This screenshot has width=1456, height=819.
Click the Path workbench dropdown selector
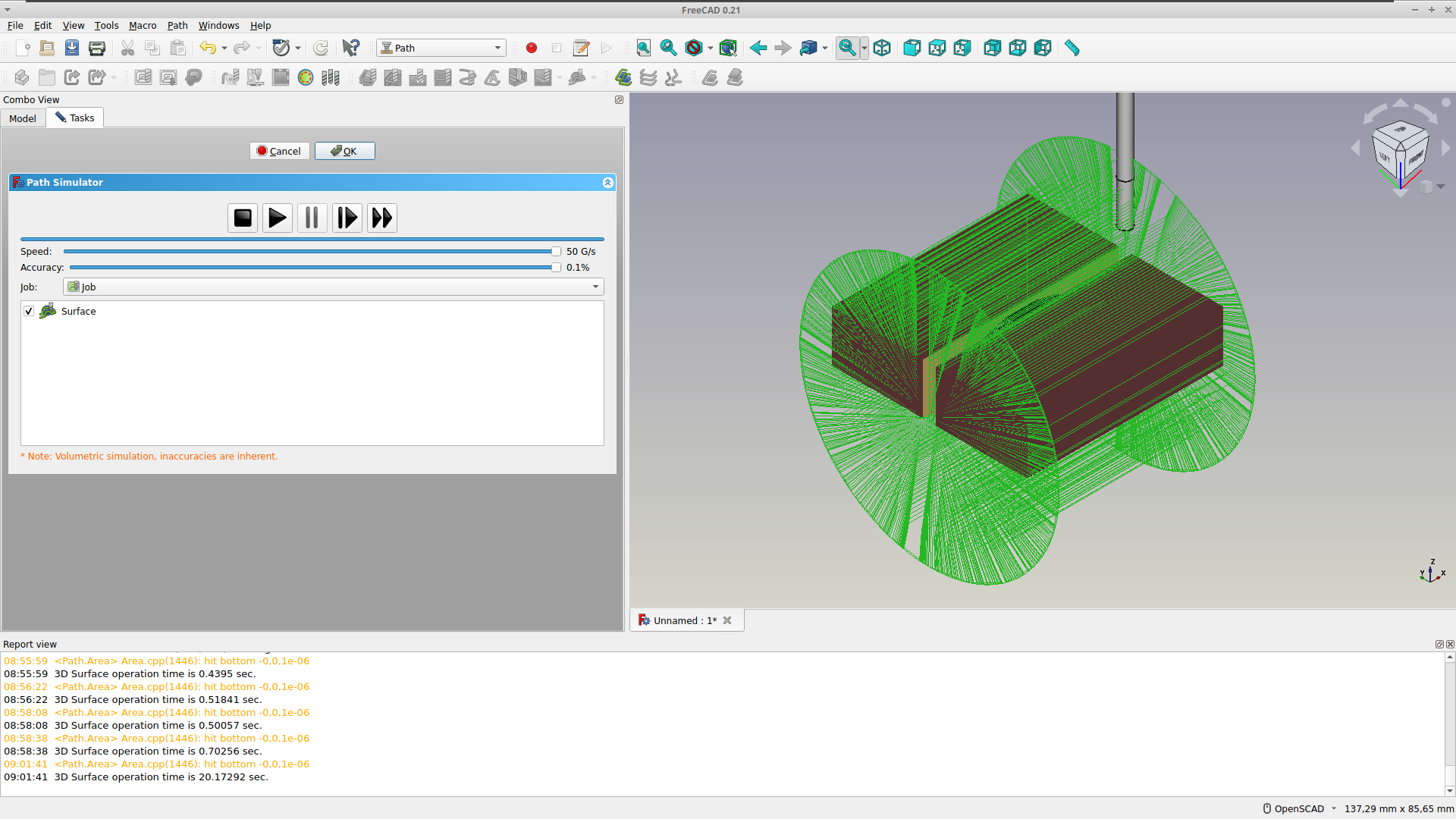click(x=440, y=47)
